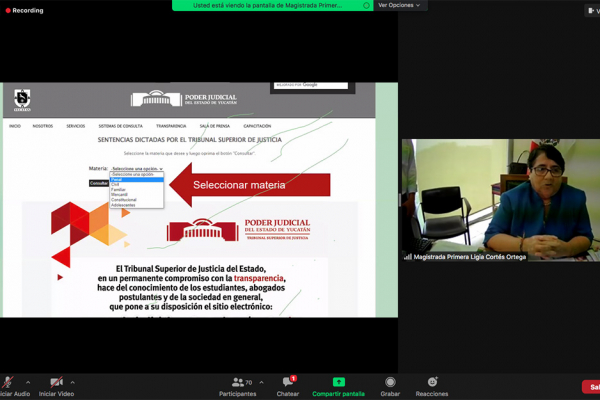Click Yucatán coat of arms logo
Viewport: 600px width, 400px height.
tap(22, 100)
